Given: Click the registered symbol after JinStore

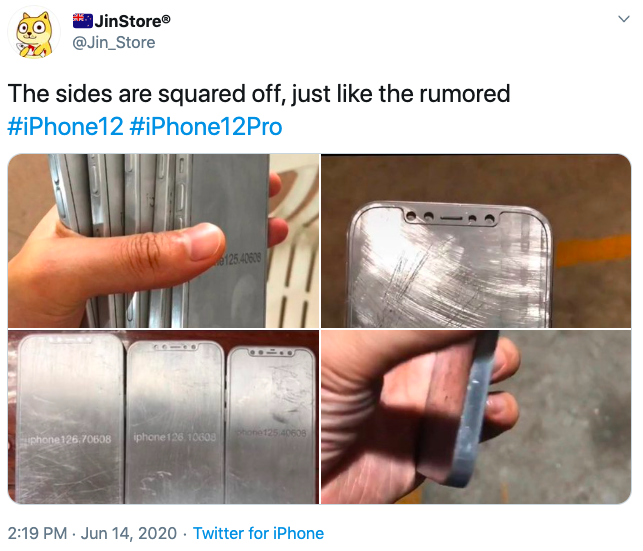Looking at the screenshot, I should [x=166, y=19].
